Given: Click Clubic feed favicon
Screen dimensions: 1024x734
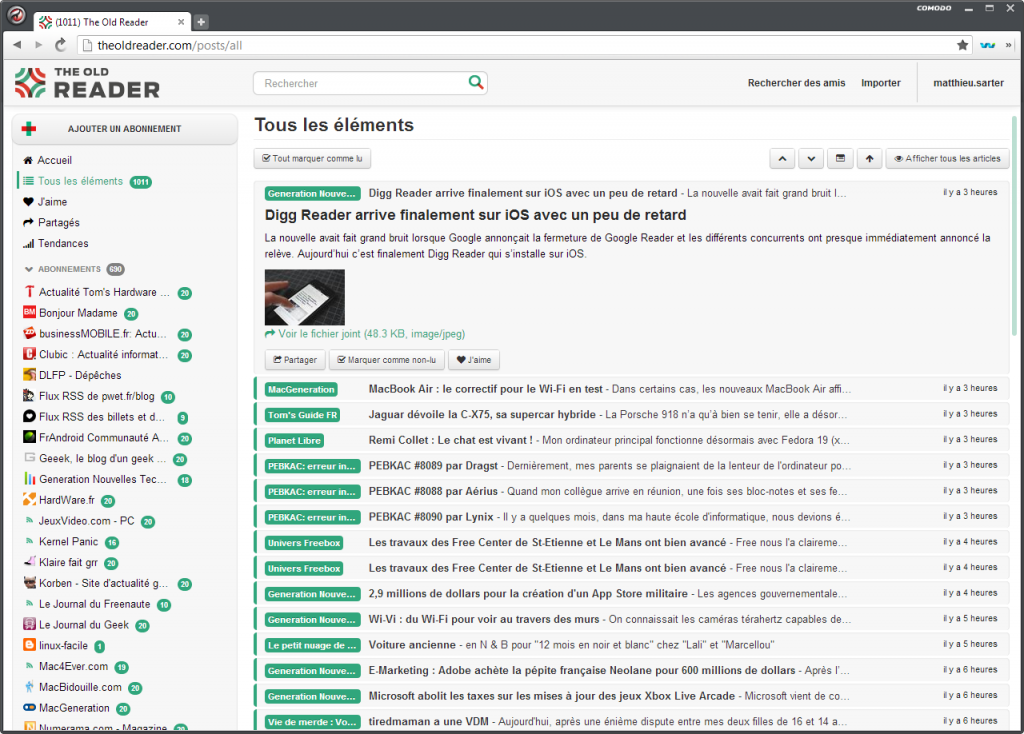Looking at the screenshot, I should (29, 354).
